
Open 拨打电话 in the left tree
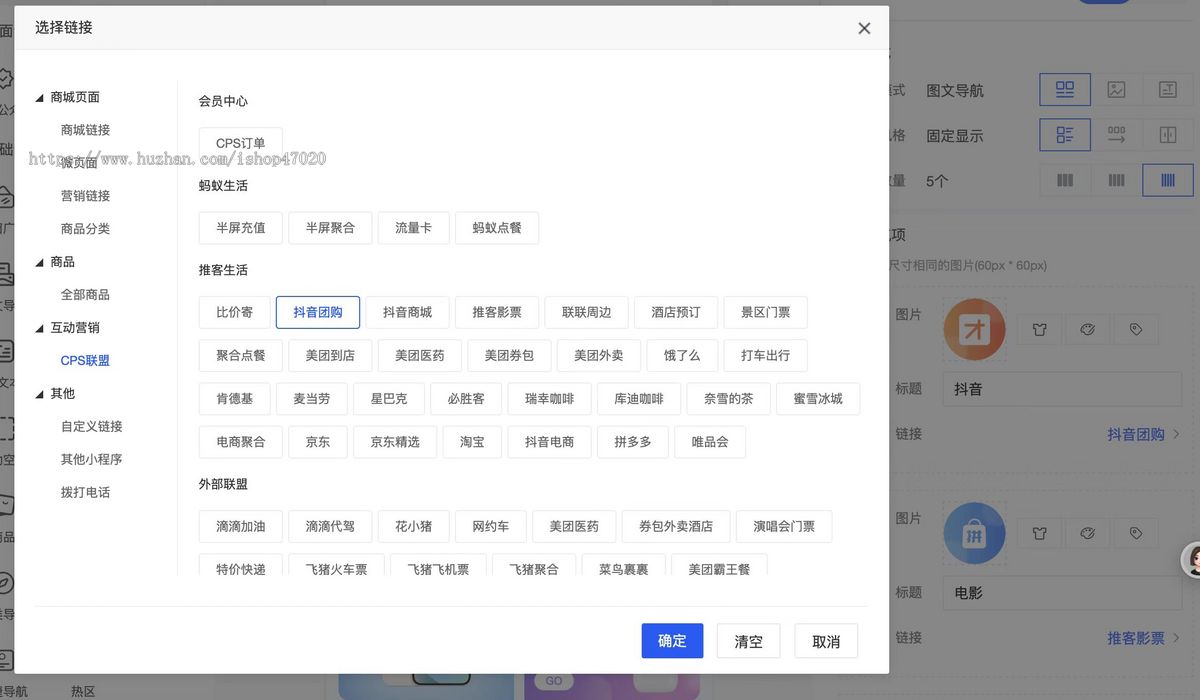(85, 492)
